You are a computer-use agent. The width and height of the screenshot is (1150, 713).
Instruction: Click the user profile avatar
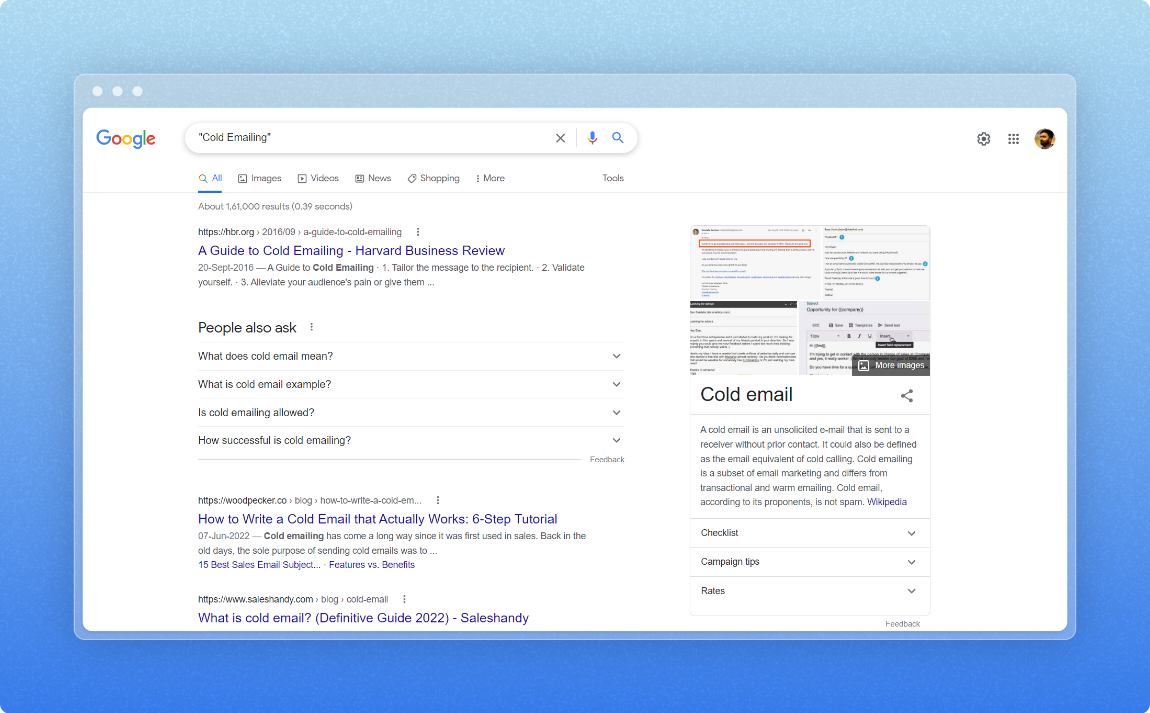click(x=1044, y=139)
